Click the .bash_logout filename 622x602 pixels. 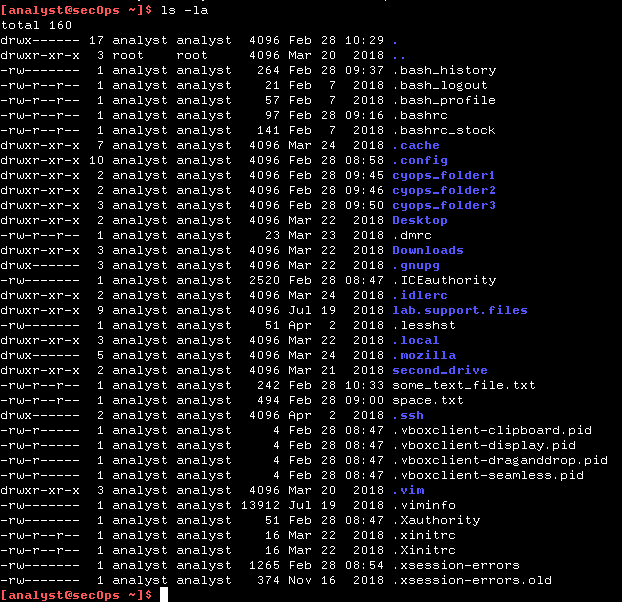pos(440,85)
